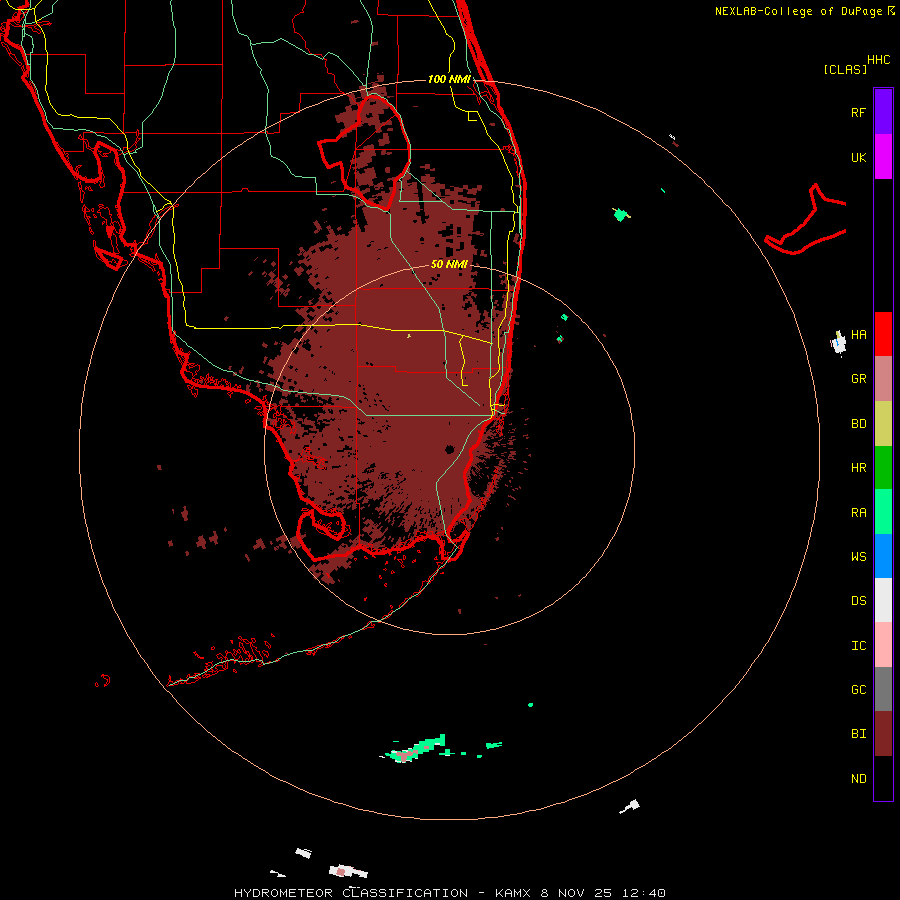Click the 'BD' legend label
This screenshot has height=900, width=900.
coord(858,424)
